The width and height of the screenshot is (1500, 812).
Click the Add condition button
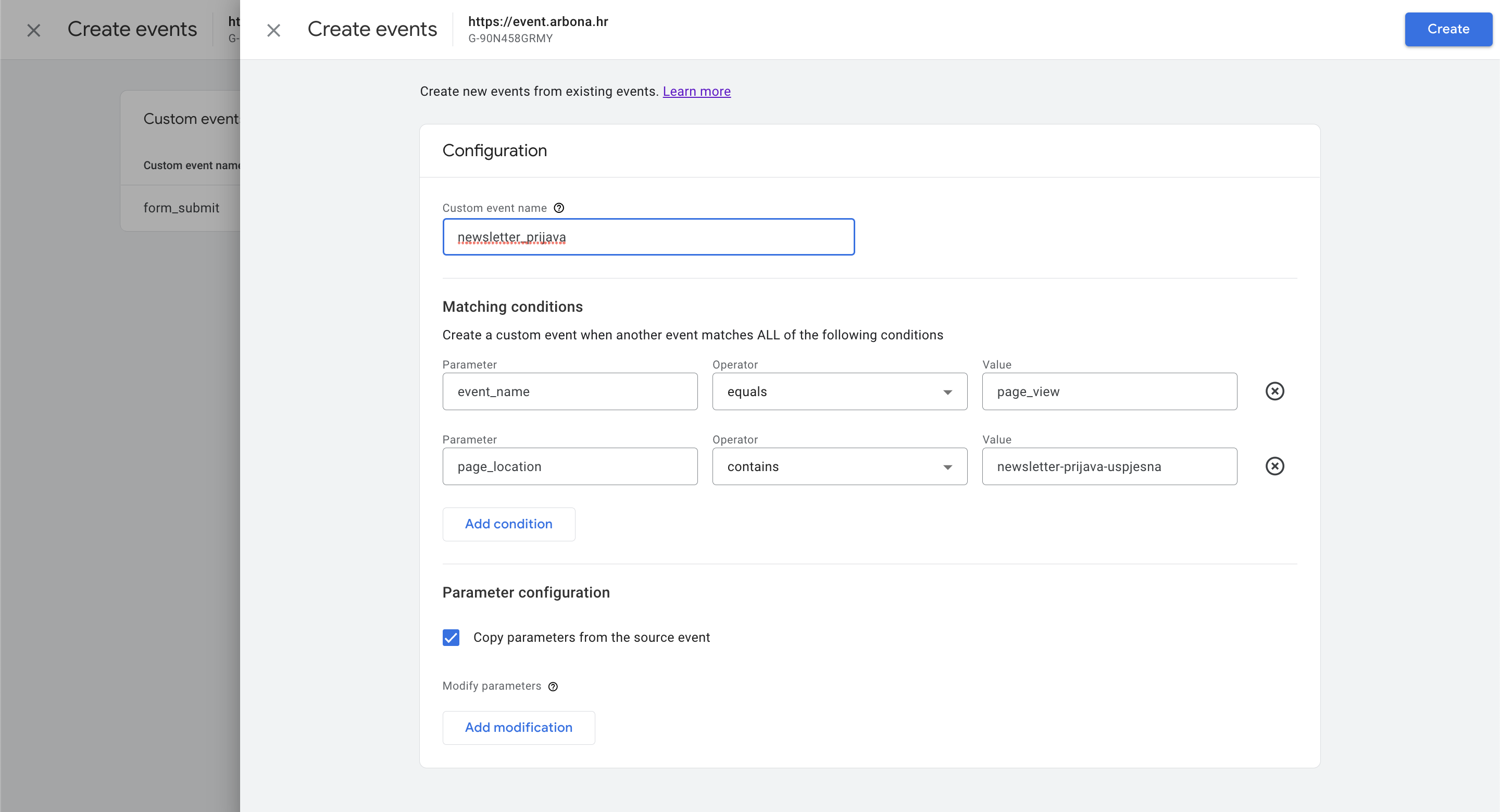click(x=508, y=523)
